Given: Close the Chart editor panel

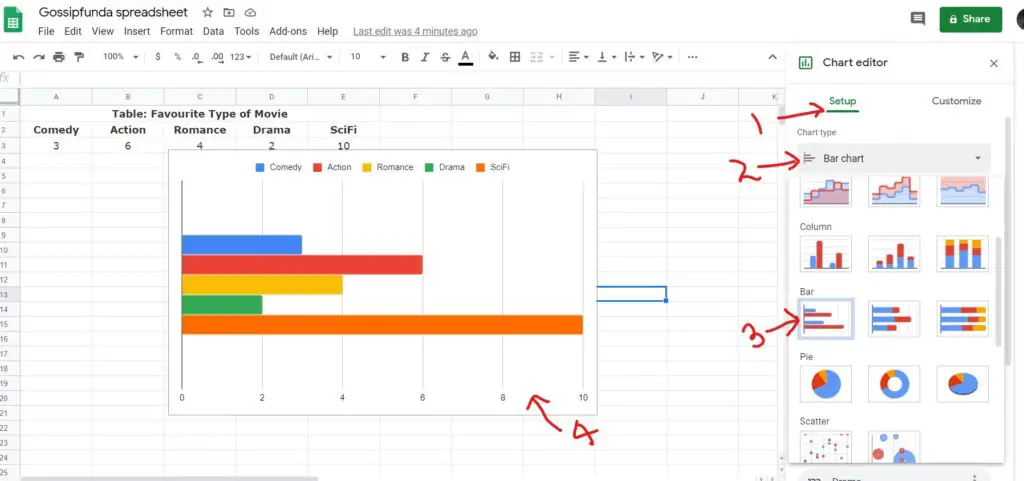Looking at the screenshot, I should pyautogui.click(x=994, y=63).
